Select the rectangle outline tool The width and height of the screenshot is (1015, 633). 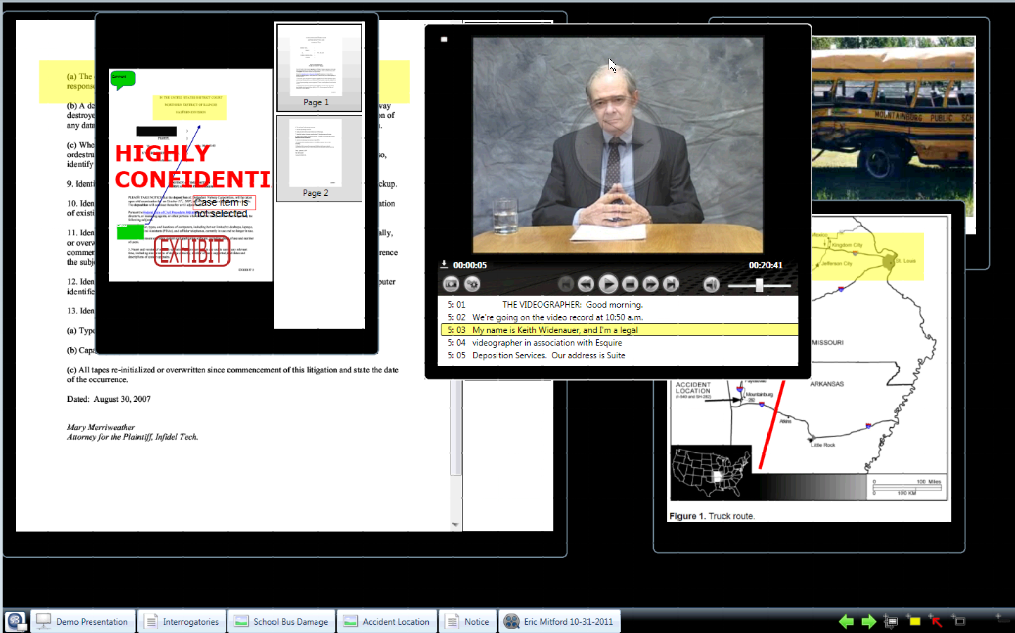coord(959,621)
